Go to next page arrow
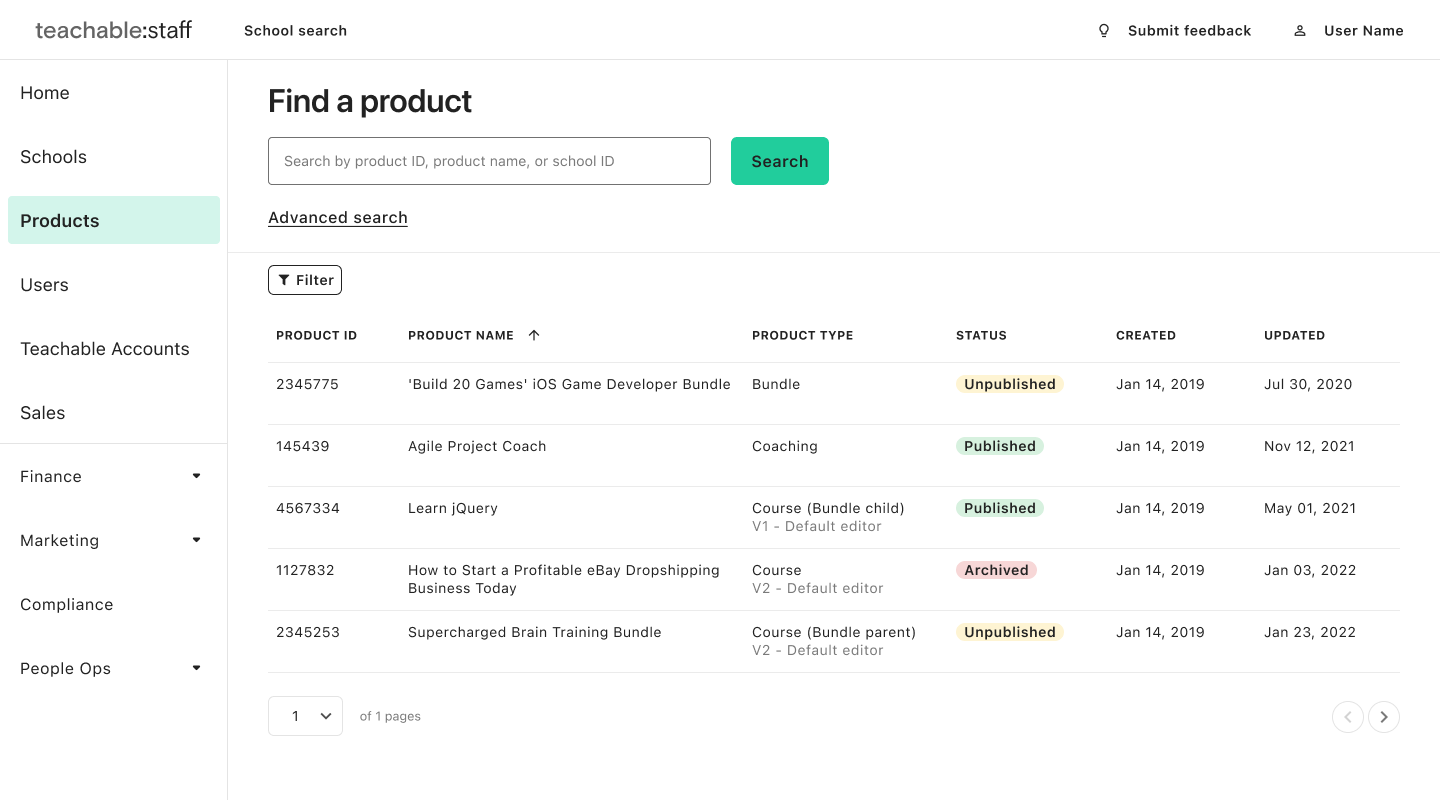The height and width of the screenshot is (800, 1440). (1384, 717)
